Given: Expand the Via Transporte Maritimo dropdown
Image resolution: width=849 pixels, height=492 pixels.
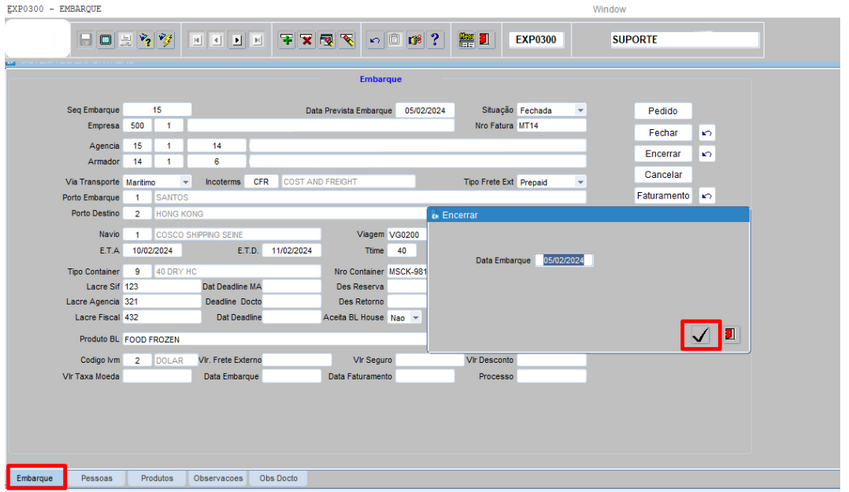Looking at the screenshot, I should (186, 183).
